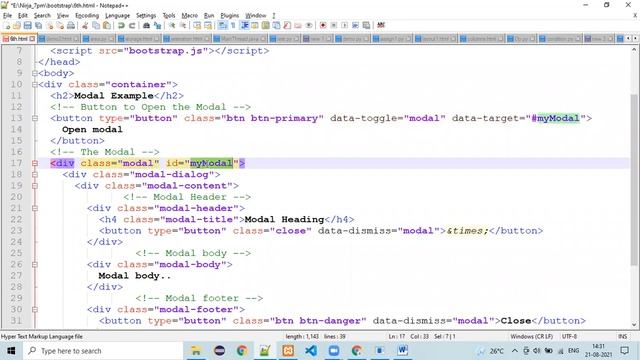Viewport: 640px width, 360px height.
Task: Click the User Defined Language icon
Action: pos(255,25)
